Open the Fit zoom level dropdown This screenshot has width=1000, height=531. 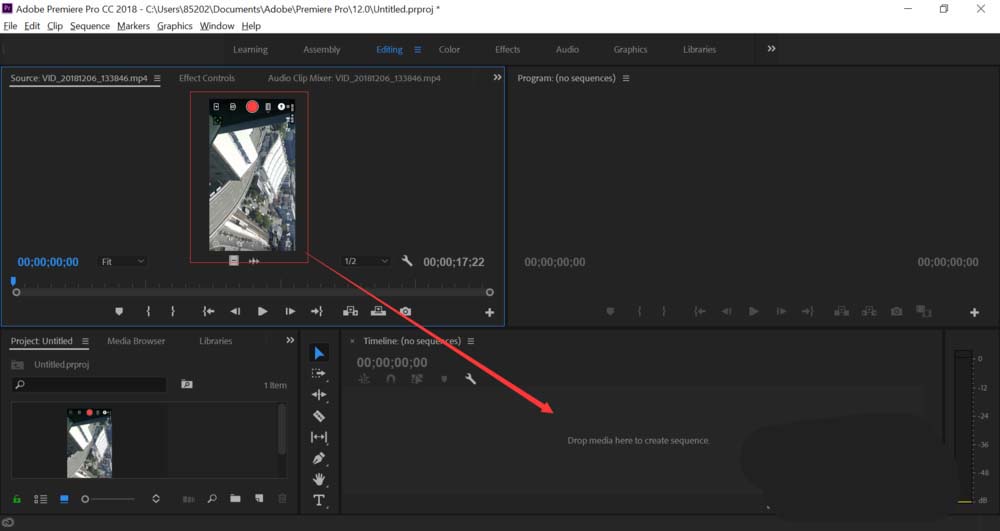pos(123,261)
